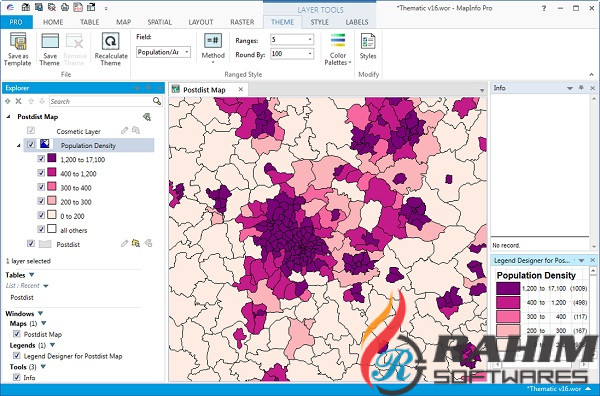The height and width of the screenshot is (396, 600).
Task: Collapse the ribbon with the bottom arrow
Action: [x=592, y=75]
